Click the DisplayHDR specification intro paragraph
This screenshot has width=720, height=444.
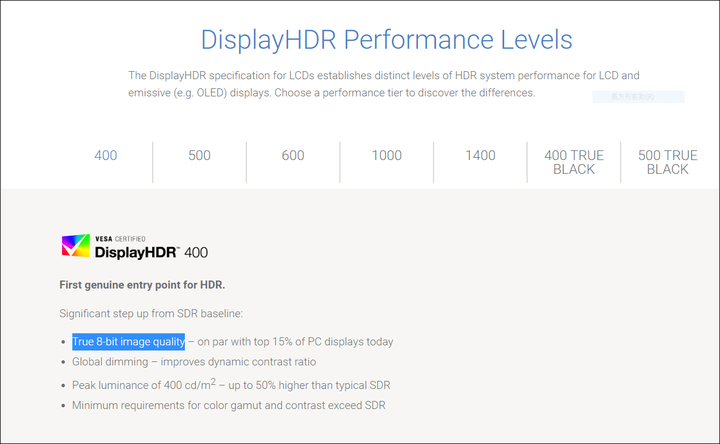point(384,84)
